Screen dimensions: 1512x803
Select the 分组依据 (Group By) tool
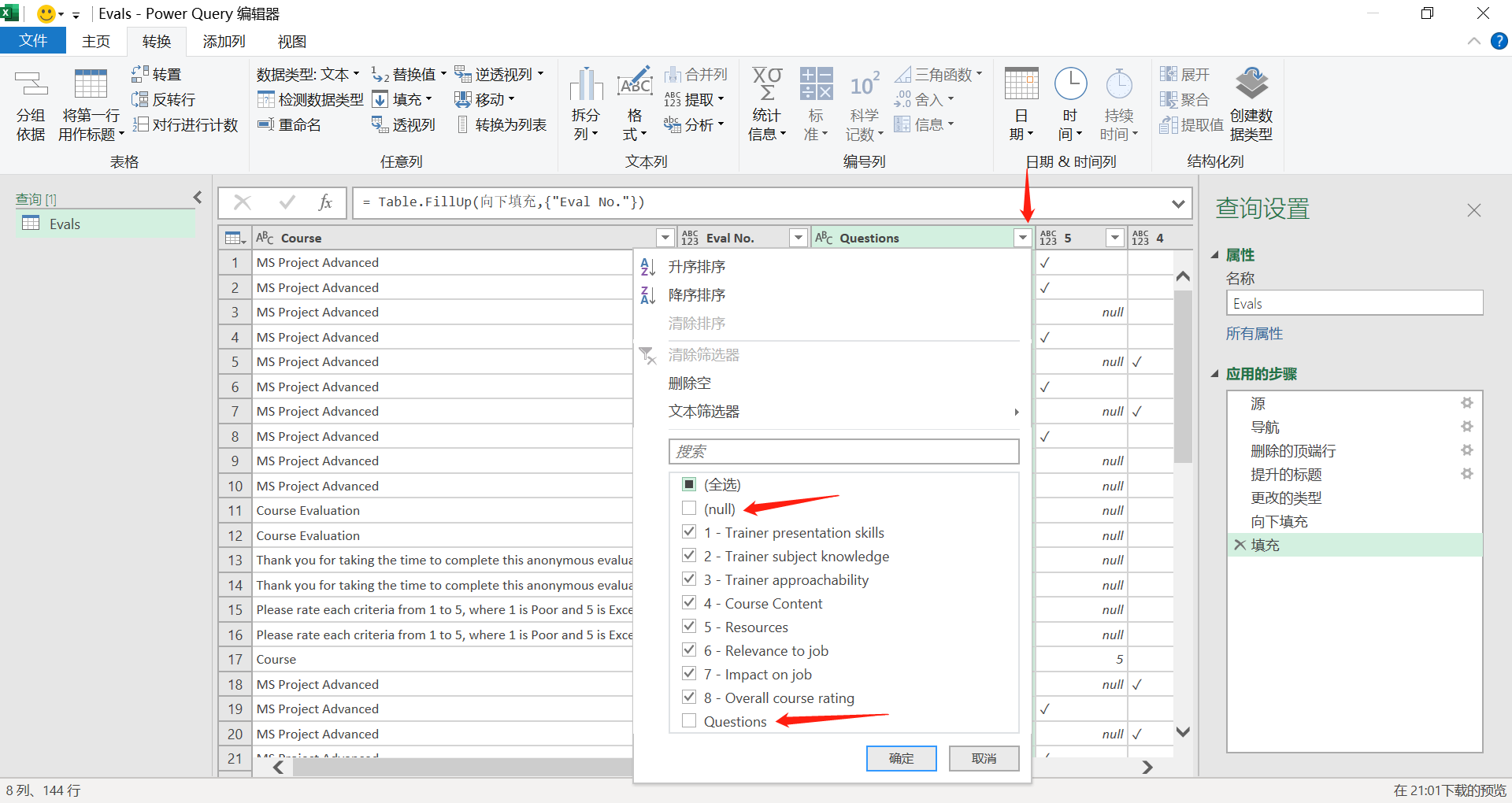pos(31,104)
